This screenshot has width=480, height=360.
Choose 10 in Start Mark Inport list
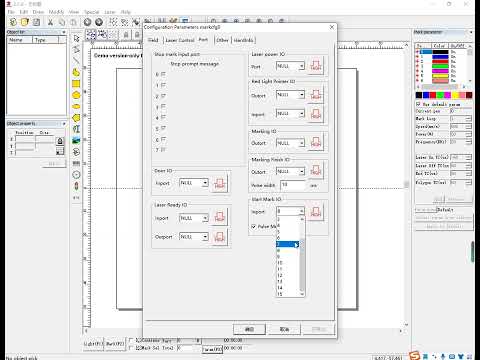click(x=288, y=263)
